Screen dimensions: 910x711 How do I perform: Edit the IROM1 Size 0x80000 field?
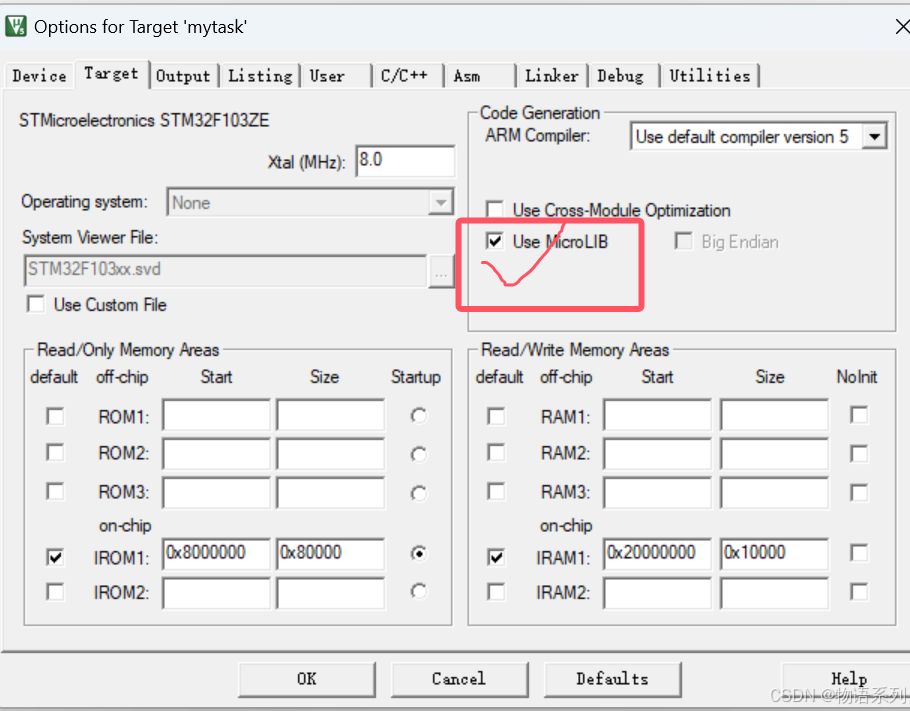click(x=330, y=554)
